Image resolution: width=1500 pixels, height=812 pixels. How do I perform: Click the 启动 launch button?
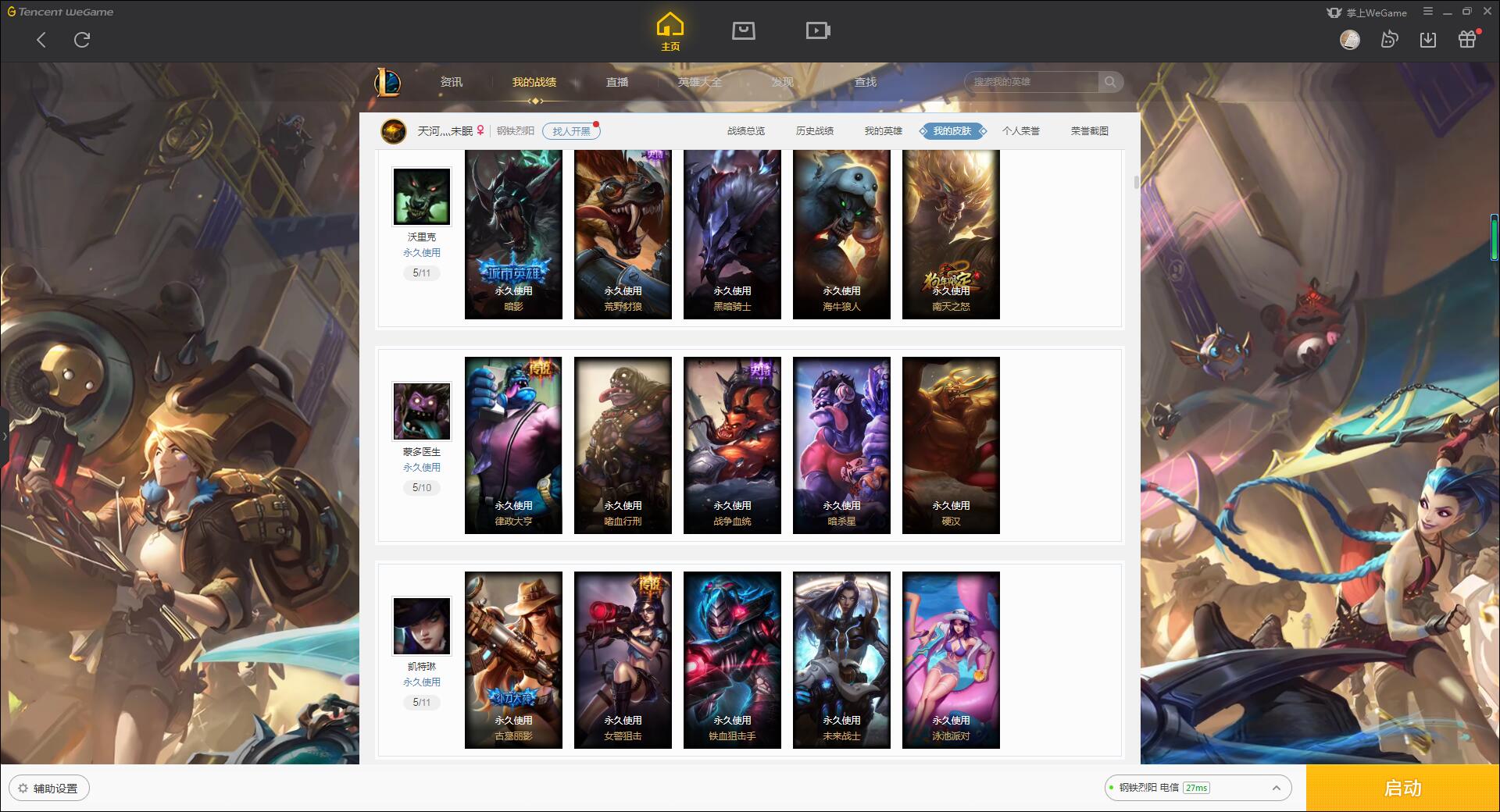point(1402,788)
